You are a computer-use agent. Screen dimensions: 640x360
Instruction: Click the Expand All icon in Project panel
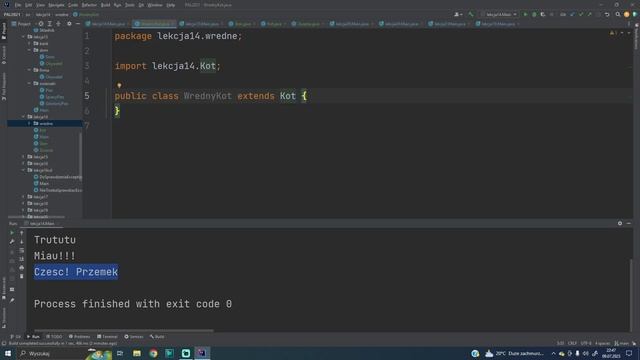pyautogui.click(x=50, y=24)
